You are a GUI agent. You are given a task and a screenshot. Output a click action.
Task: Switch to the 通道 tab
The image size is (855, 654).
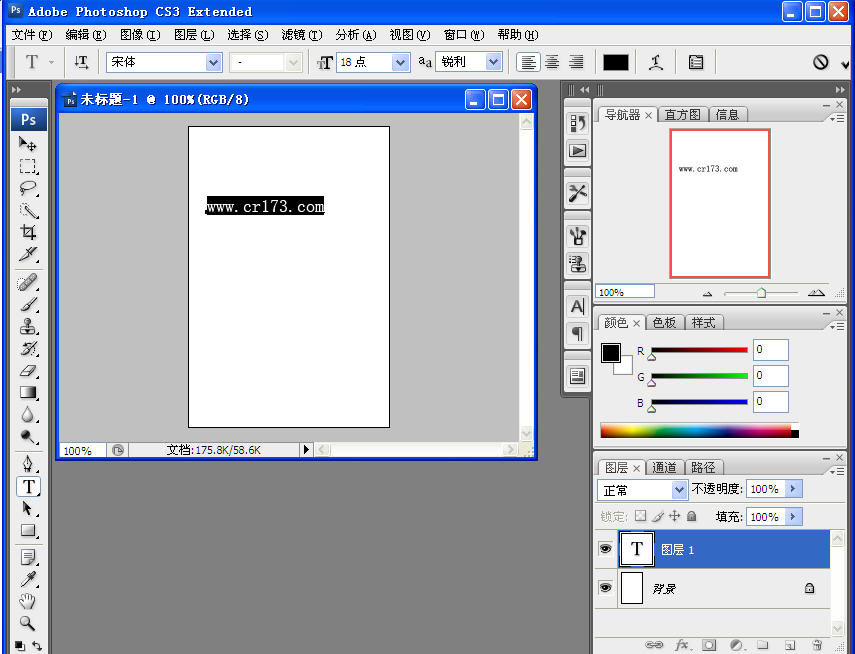[x=664, y=467]
